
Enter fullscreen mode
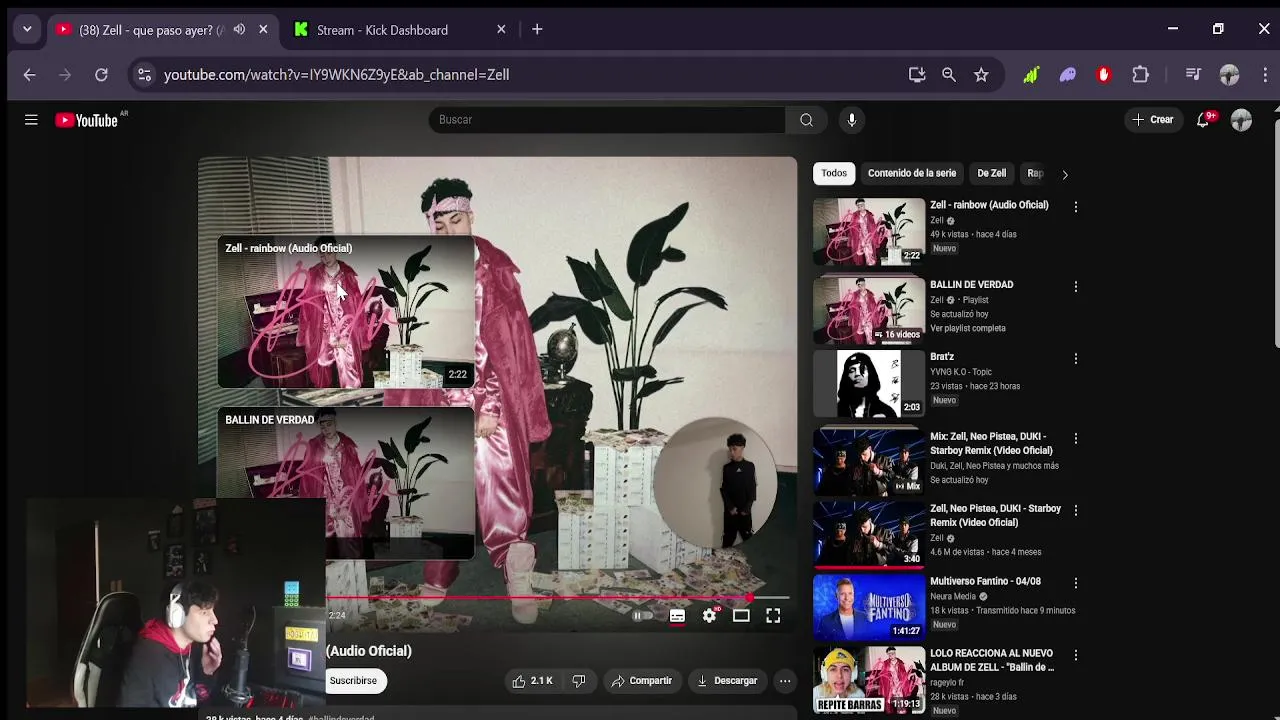tap(773, 616)
